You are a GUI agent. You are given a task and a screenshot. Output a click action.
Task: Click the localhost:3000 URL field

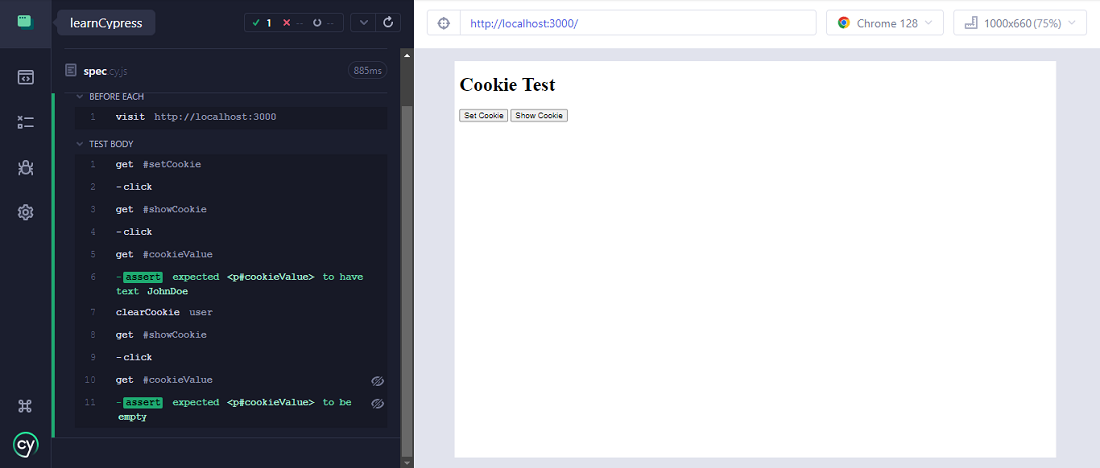pyautogui.click(x=638, y=23)
